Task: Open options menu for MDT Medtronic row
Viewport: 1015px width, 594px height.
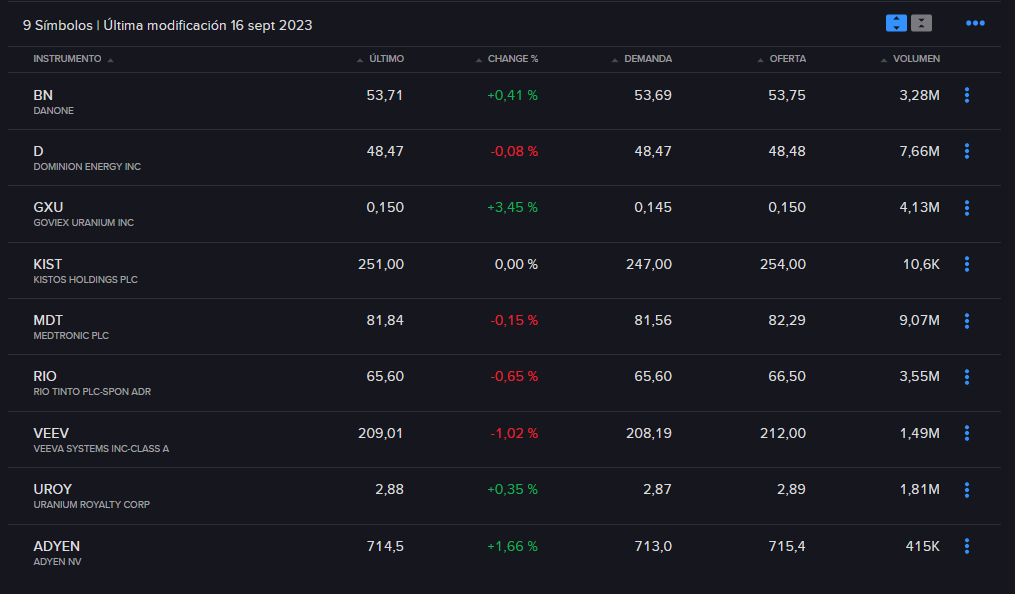Action: (967, 320)
